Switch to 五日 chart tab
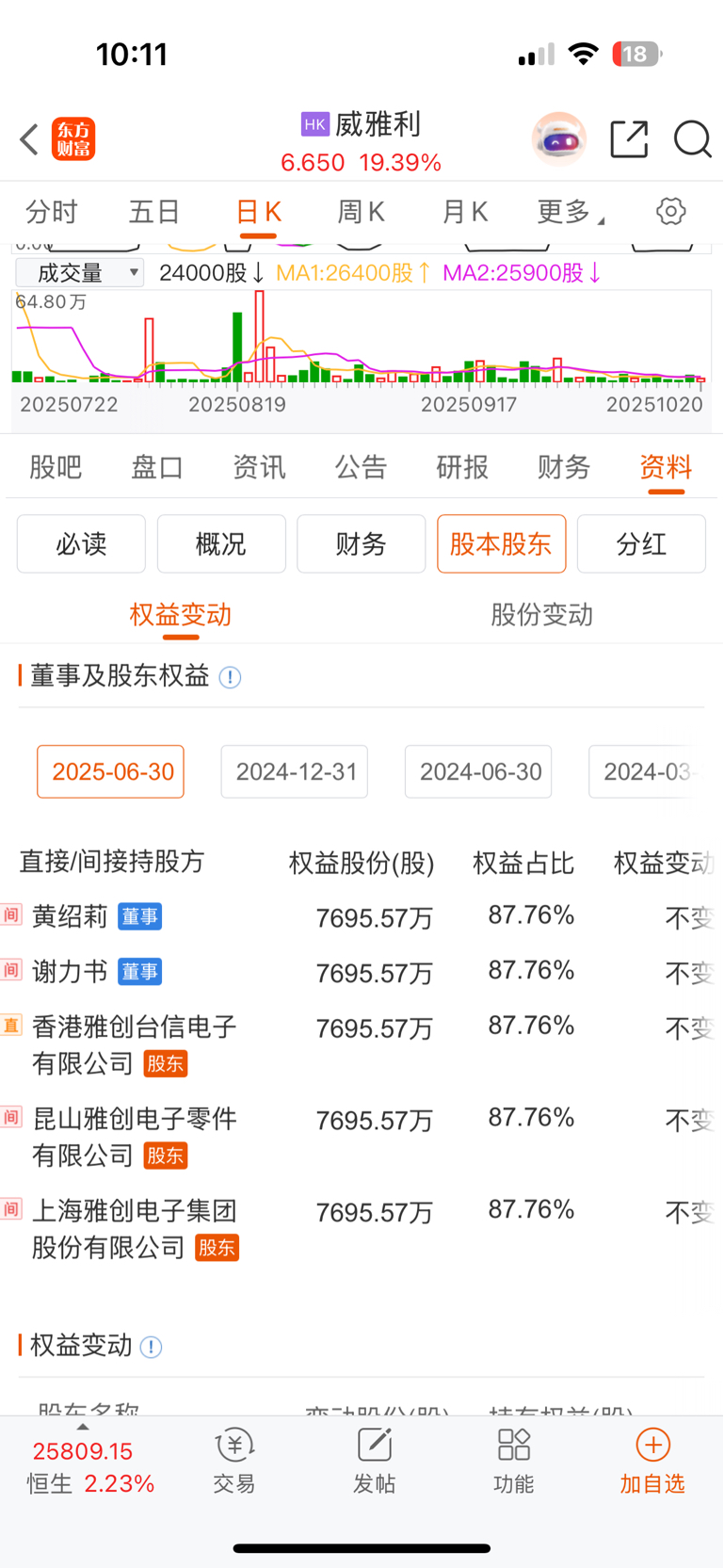Screen dimensions: 724x1568 pos(154,212)
